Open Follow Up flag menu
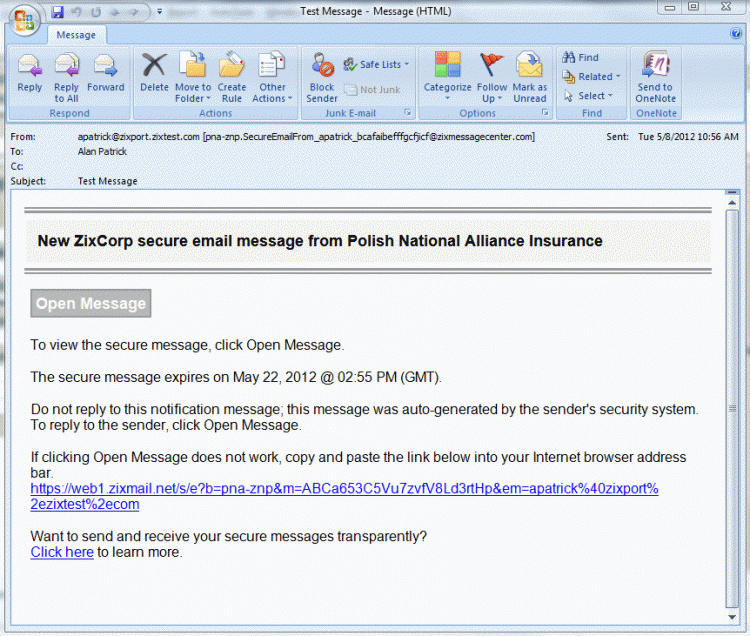This screenshot has height=636, width=750. (491, 78)
